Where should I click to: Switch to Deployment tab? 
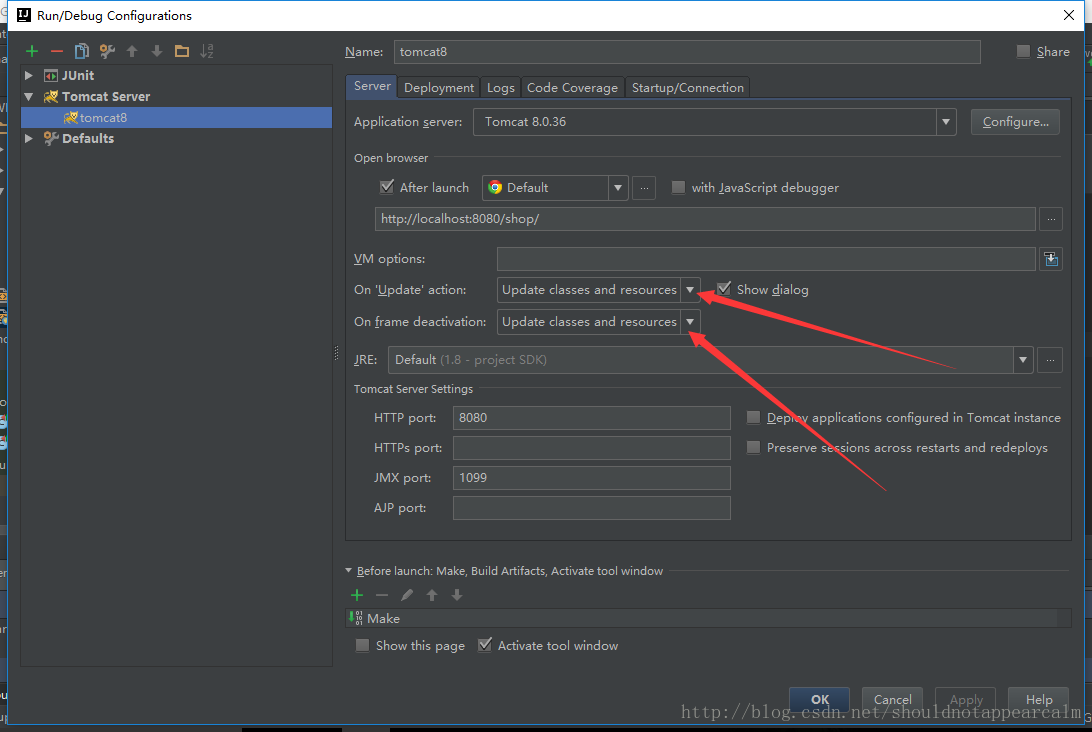pyautogui.click(x=439, y=87)
